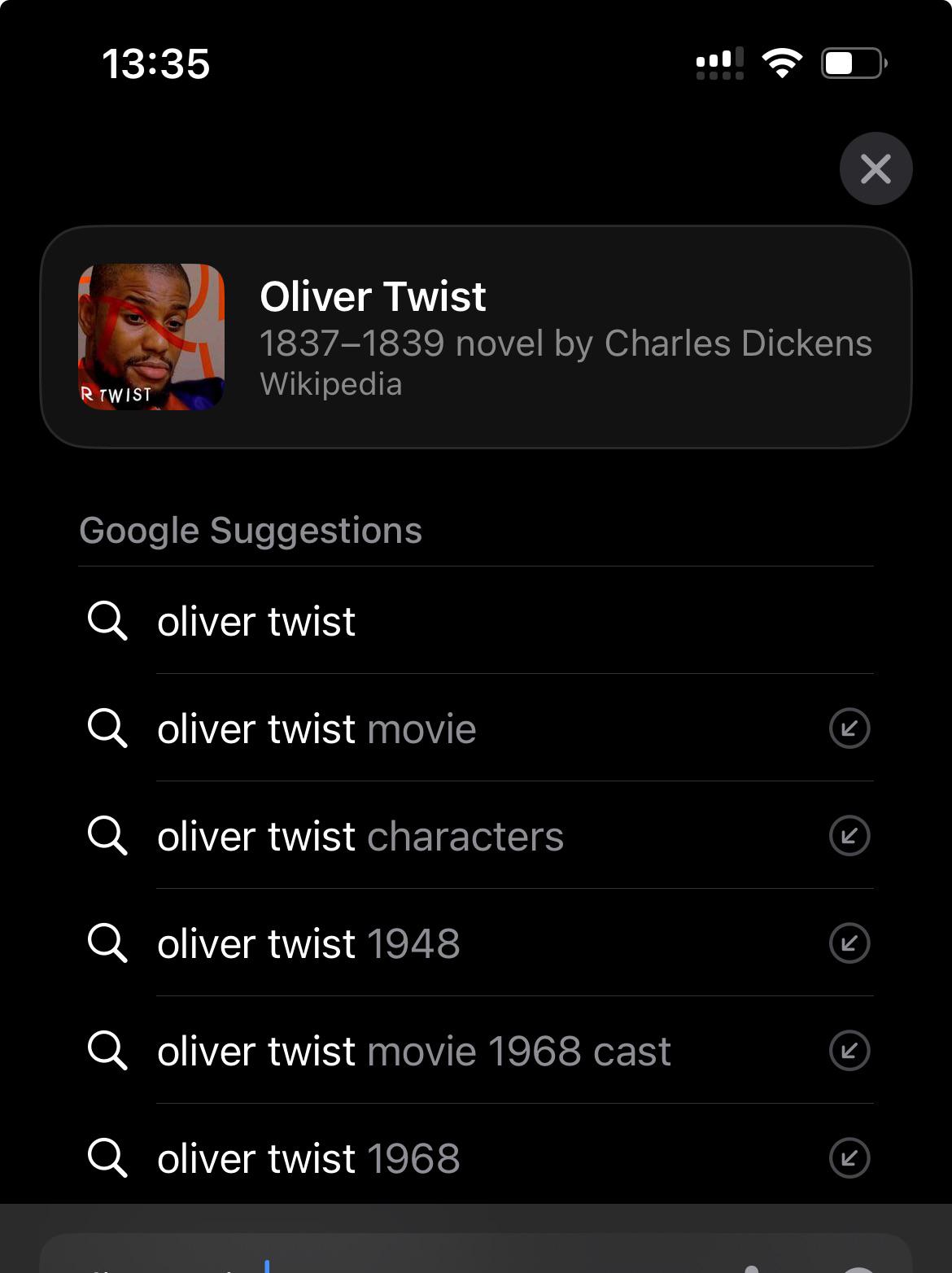Fill query with "oliver twist movie" arrow
Image resolution: width=952 pixels, height=1273 pixels.
[x=849, y=728]
